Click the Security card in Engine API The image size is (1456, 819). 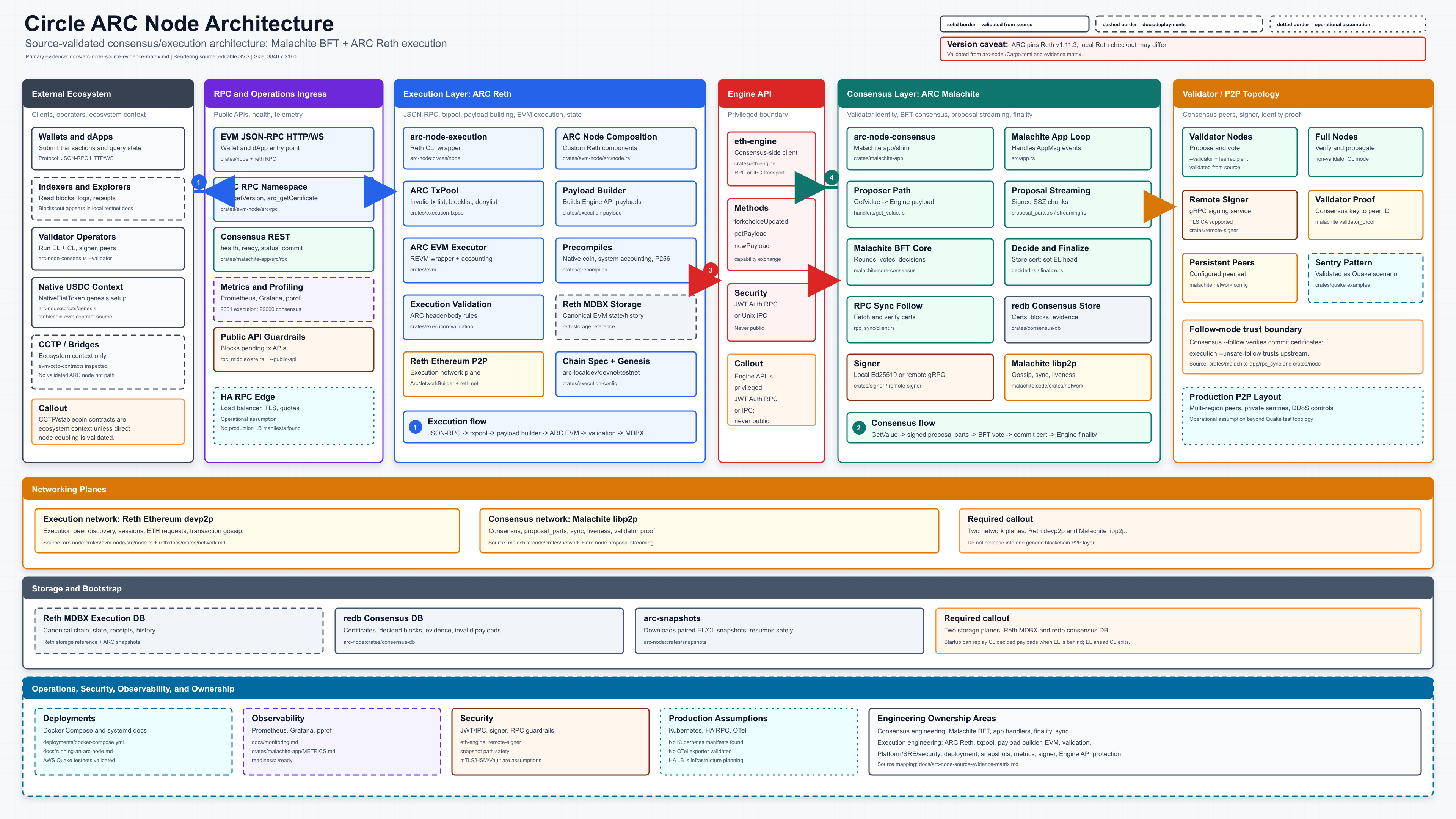772,312
